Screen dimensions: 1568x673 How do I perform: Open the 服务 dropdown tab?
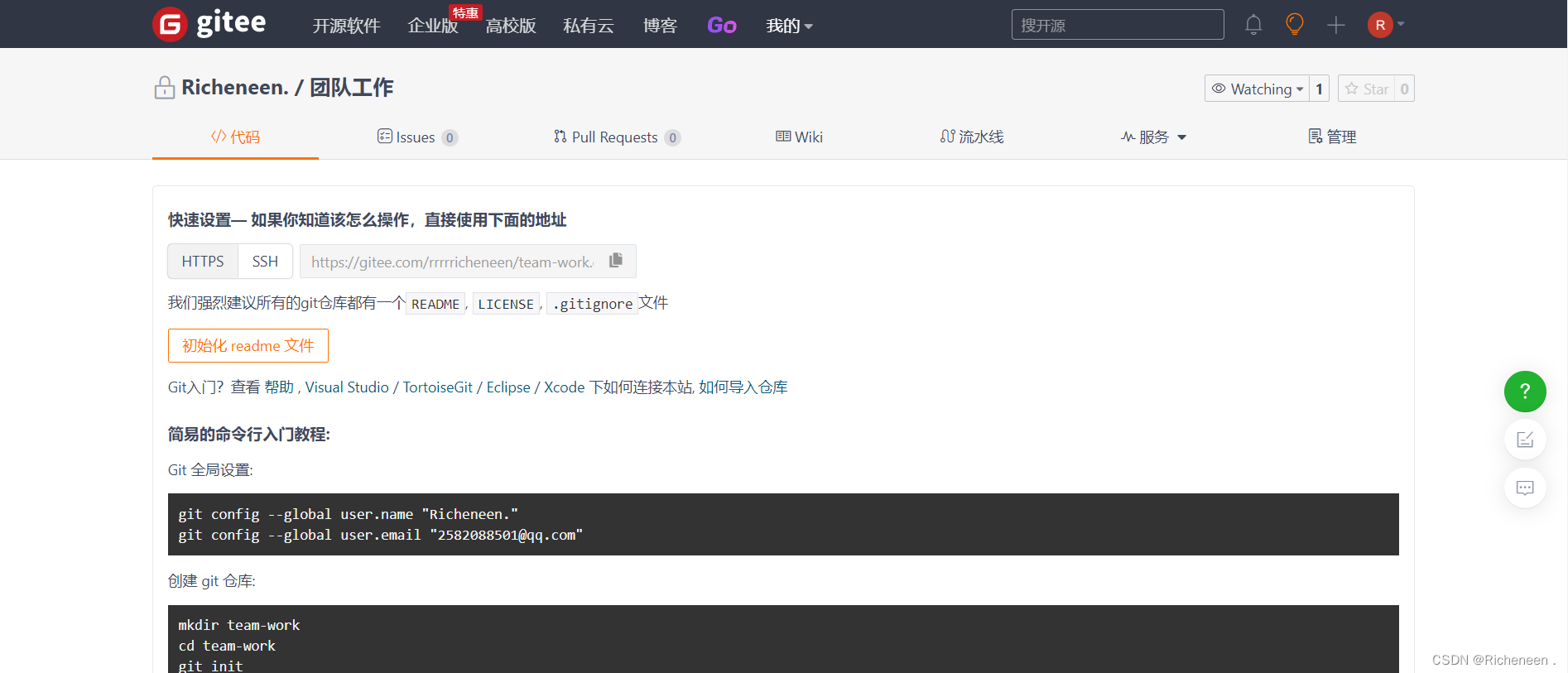point(1153,137)
